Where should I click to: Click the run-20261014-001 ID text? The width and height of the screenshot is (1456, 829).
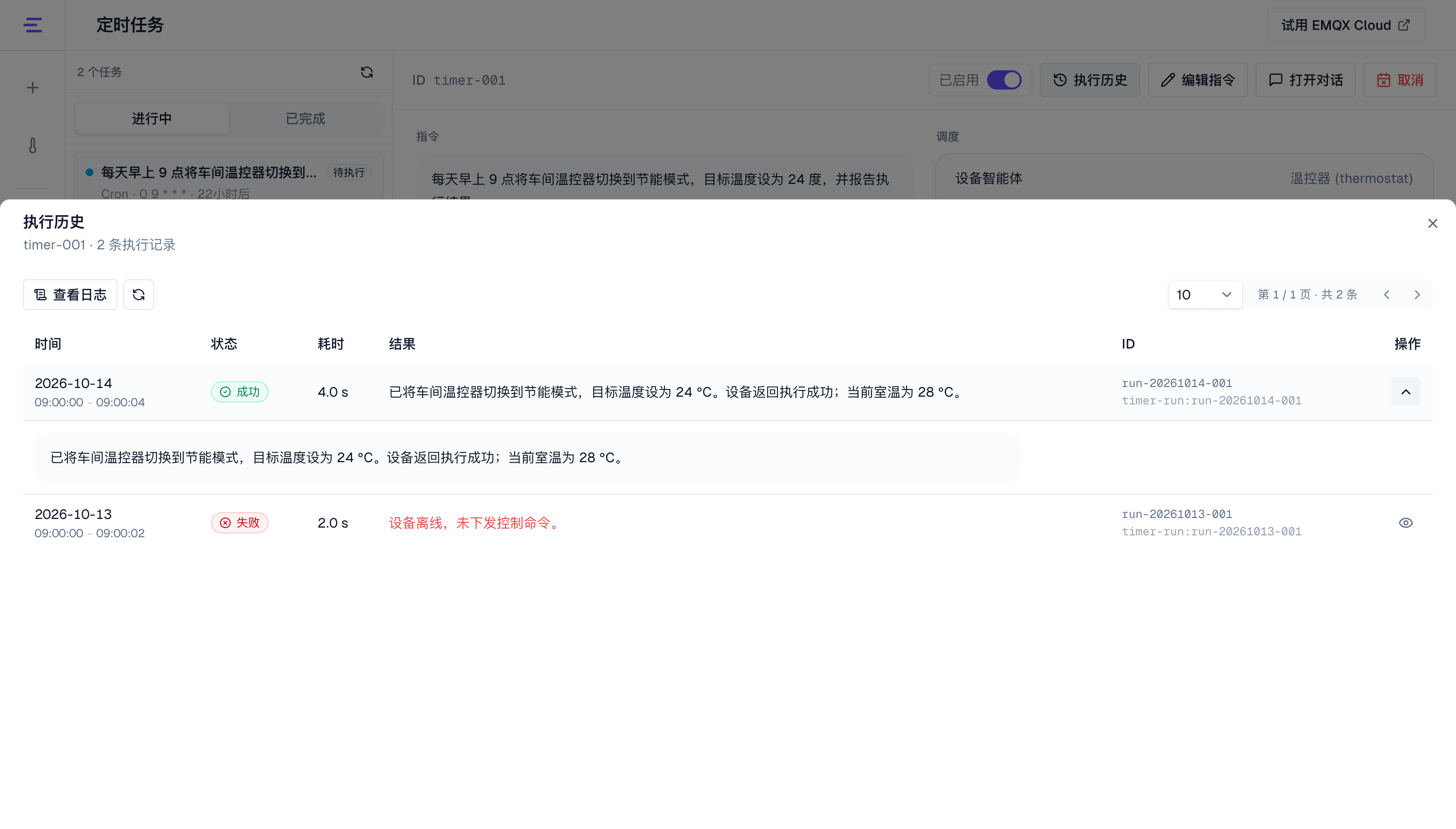[x=1176, y=383]
